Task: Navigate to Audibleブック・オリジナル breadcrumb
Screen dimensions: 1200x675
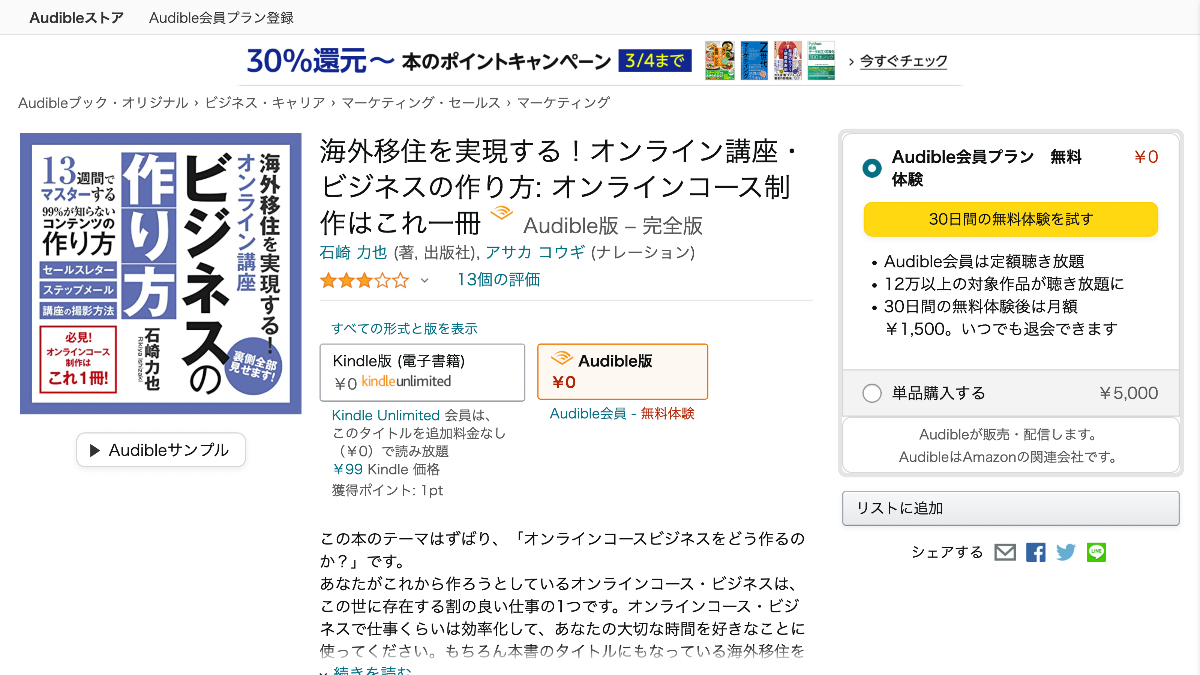Action: coord(103,102)
